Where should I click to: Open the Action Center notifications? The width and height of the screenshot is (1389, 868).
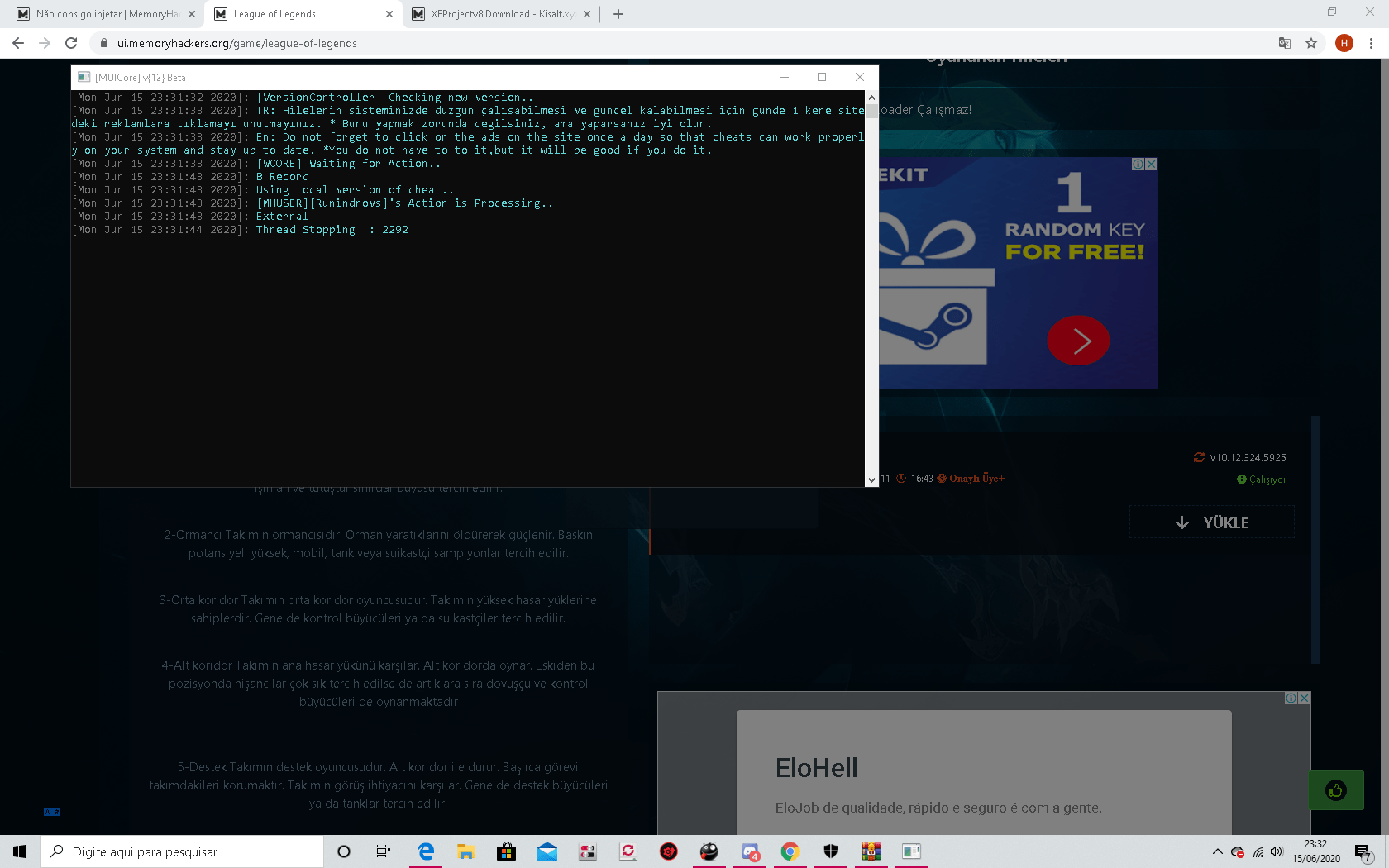pyautogui.click(x=1363, y=851)
